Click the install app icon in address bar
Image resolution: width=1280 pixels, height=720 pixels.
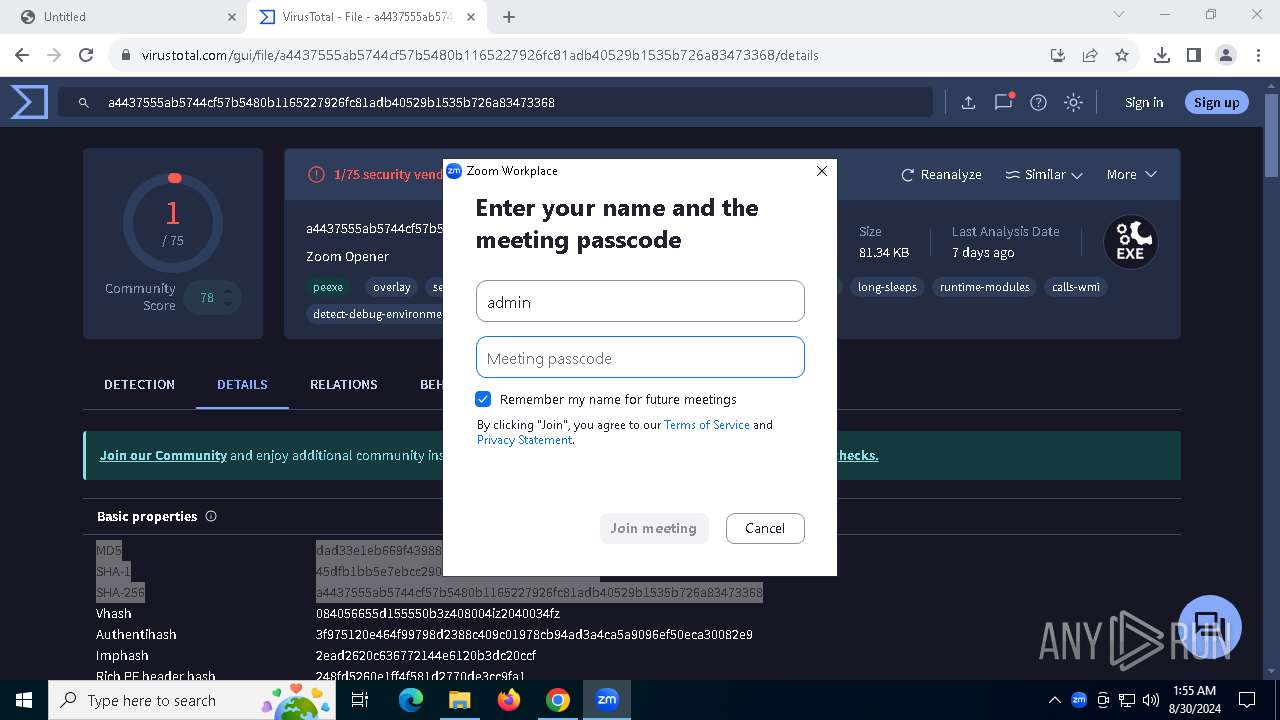(1057, 55)
